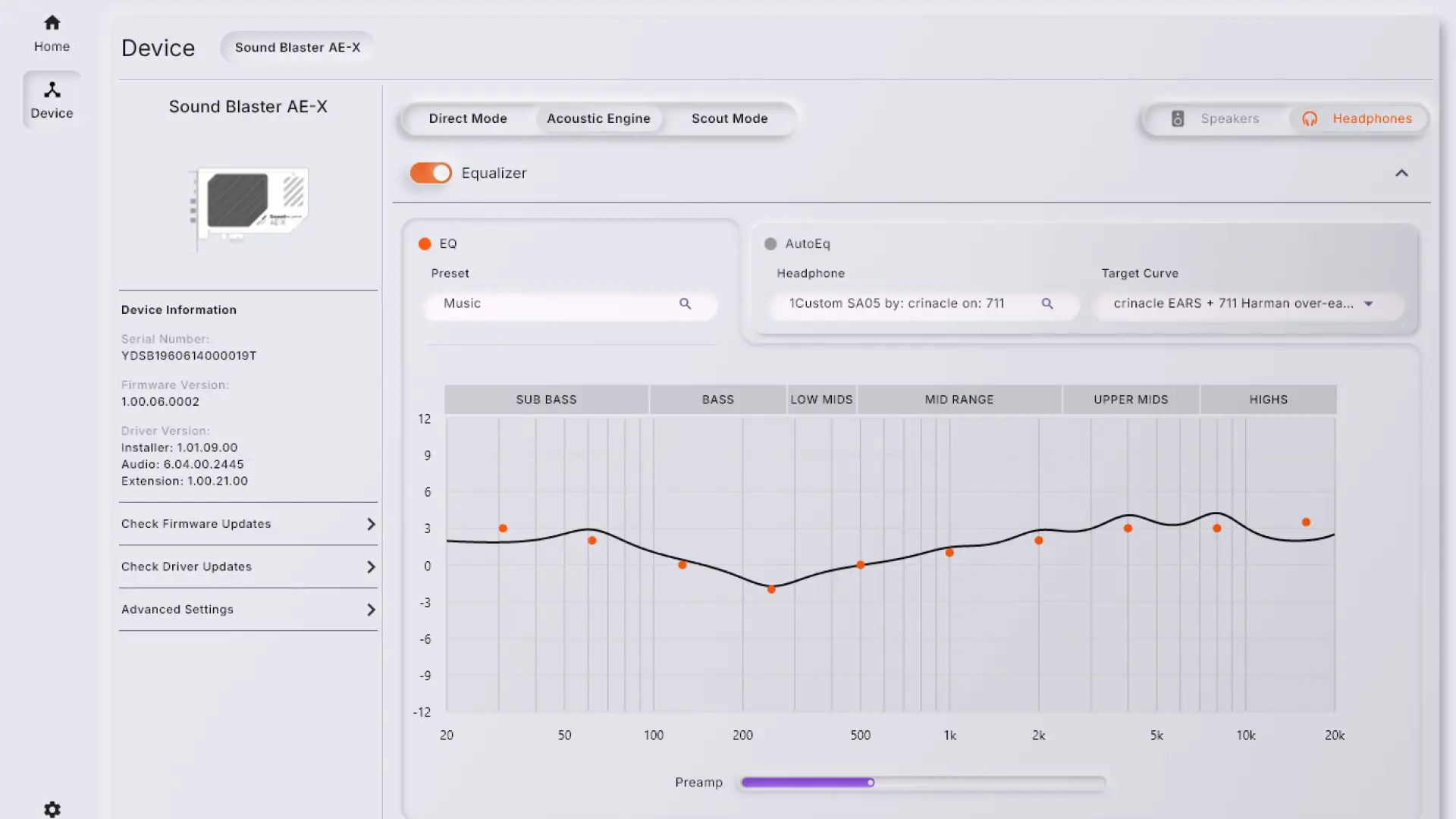Viewport: 1456px width, 819px height.
Task: Open Check Firmware Updates
Action: [x=249, y=524]
